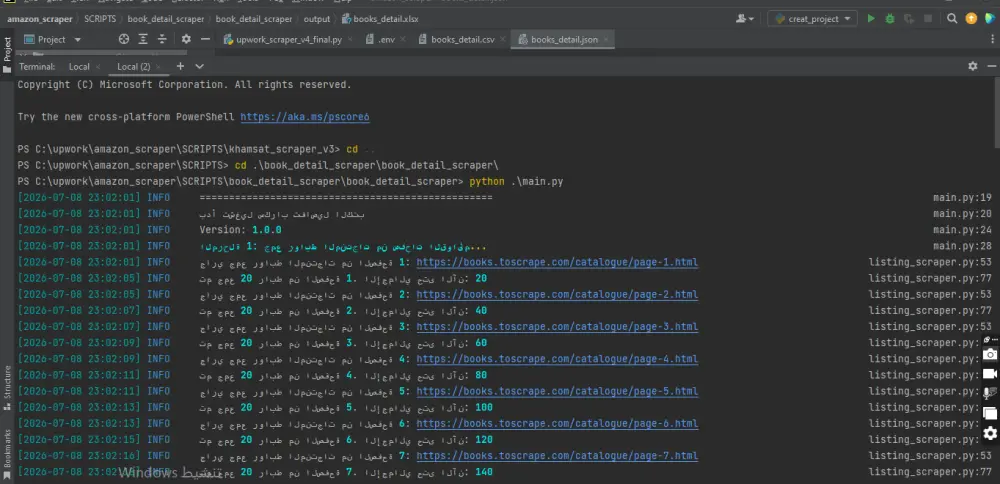Viewport: 1000px width, 484px height.
Task: Click the orange update arrow icon
Action: 971,19
